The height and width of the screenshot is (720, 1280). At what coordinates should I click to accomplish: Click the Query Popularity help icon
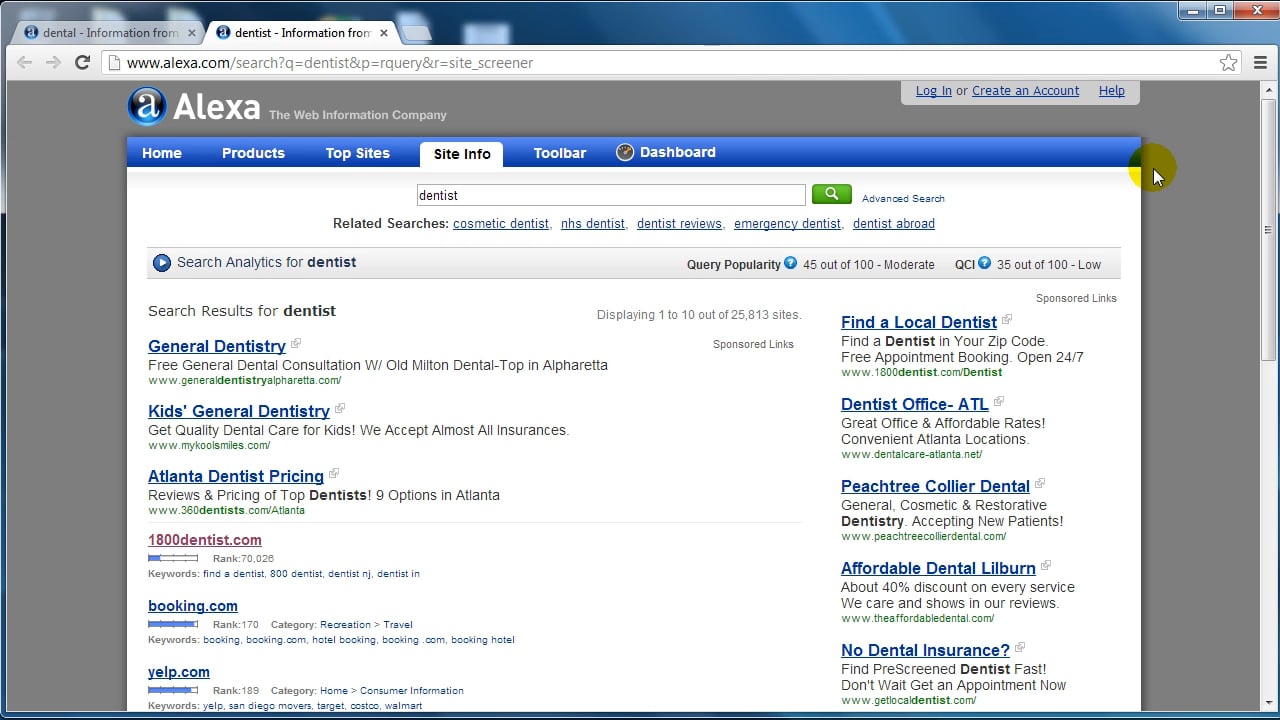tap(791, 263)
